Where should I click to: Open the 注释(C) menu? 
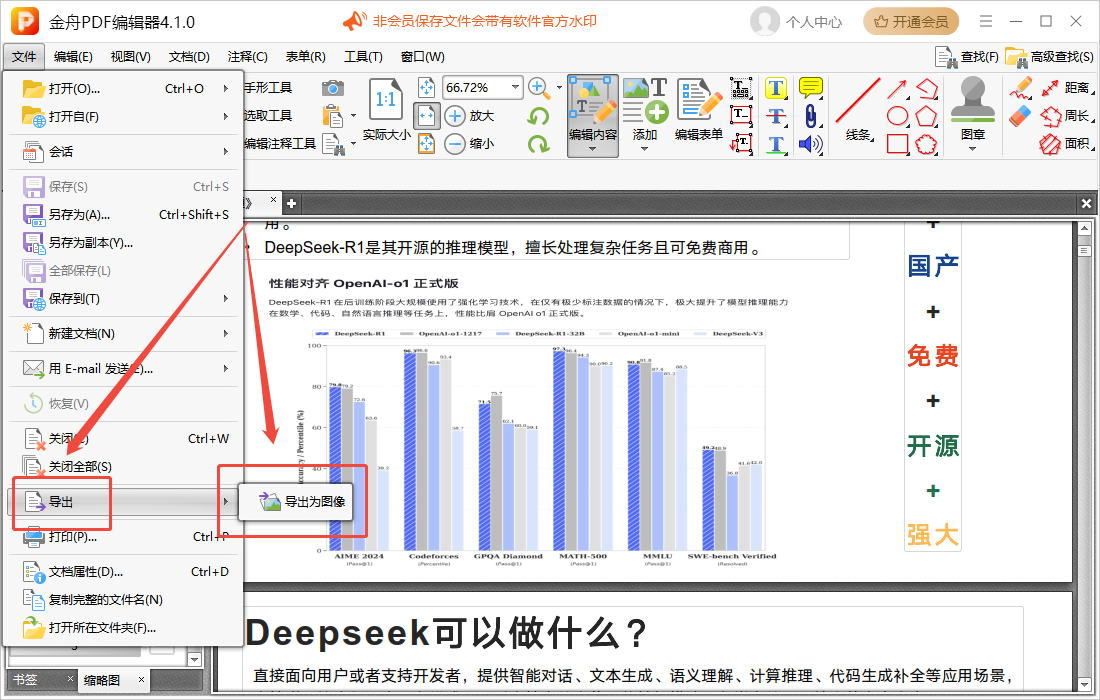click(247, 57)
